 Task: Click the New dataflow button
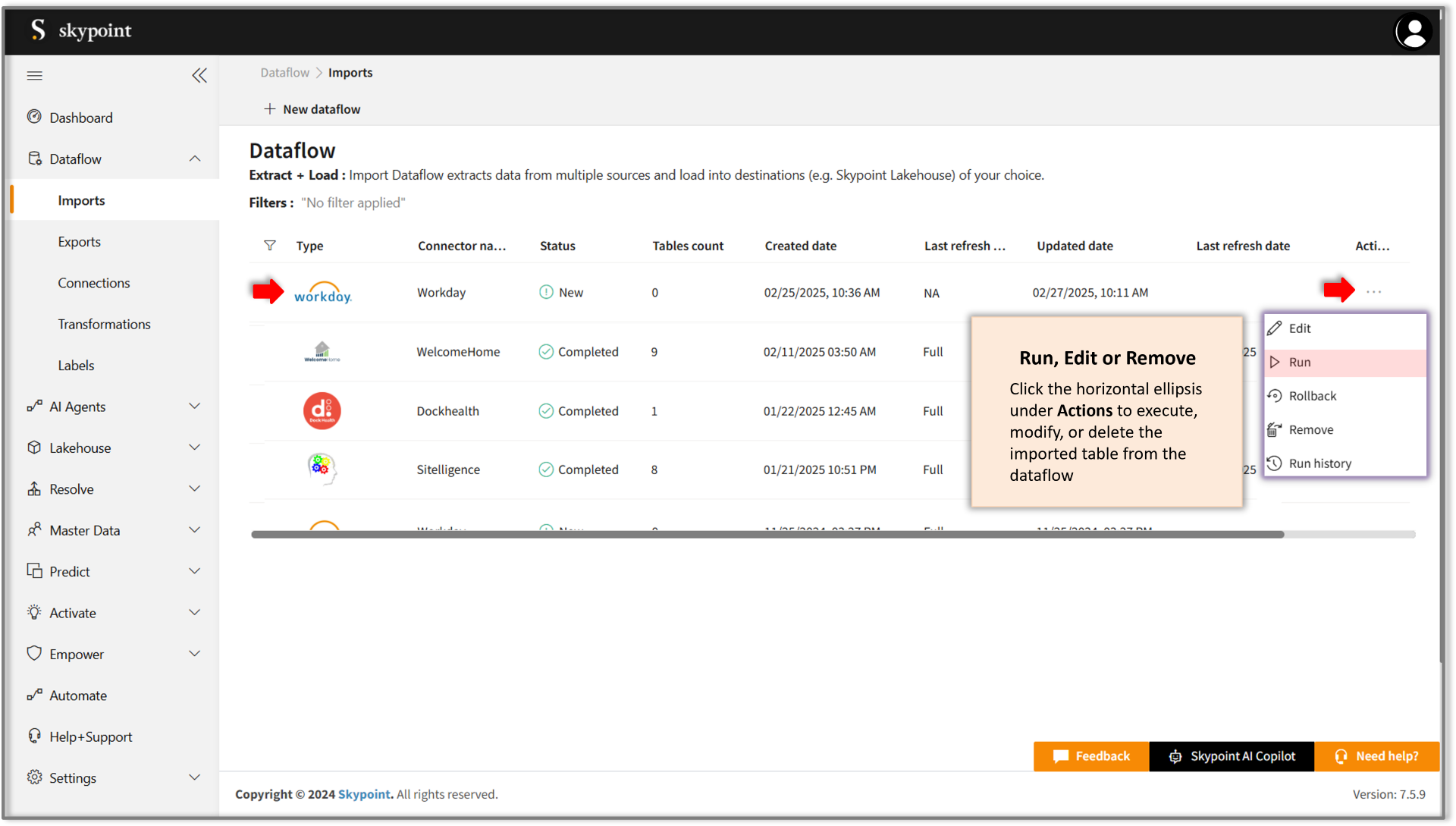[312, 109]
